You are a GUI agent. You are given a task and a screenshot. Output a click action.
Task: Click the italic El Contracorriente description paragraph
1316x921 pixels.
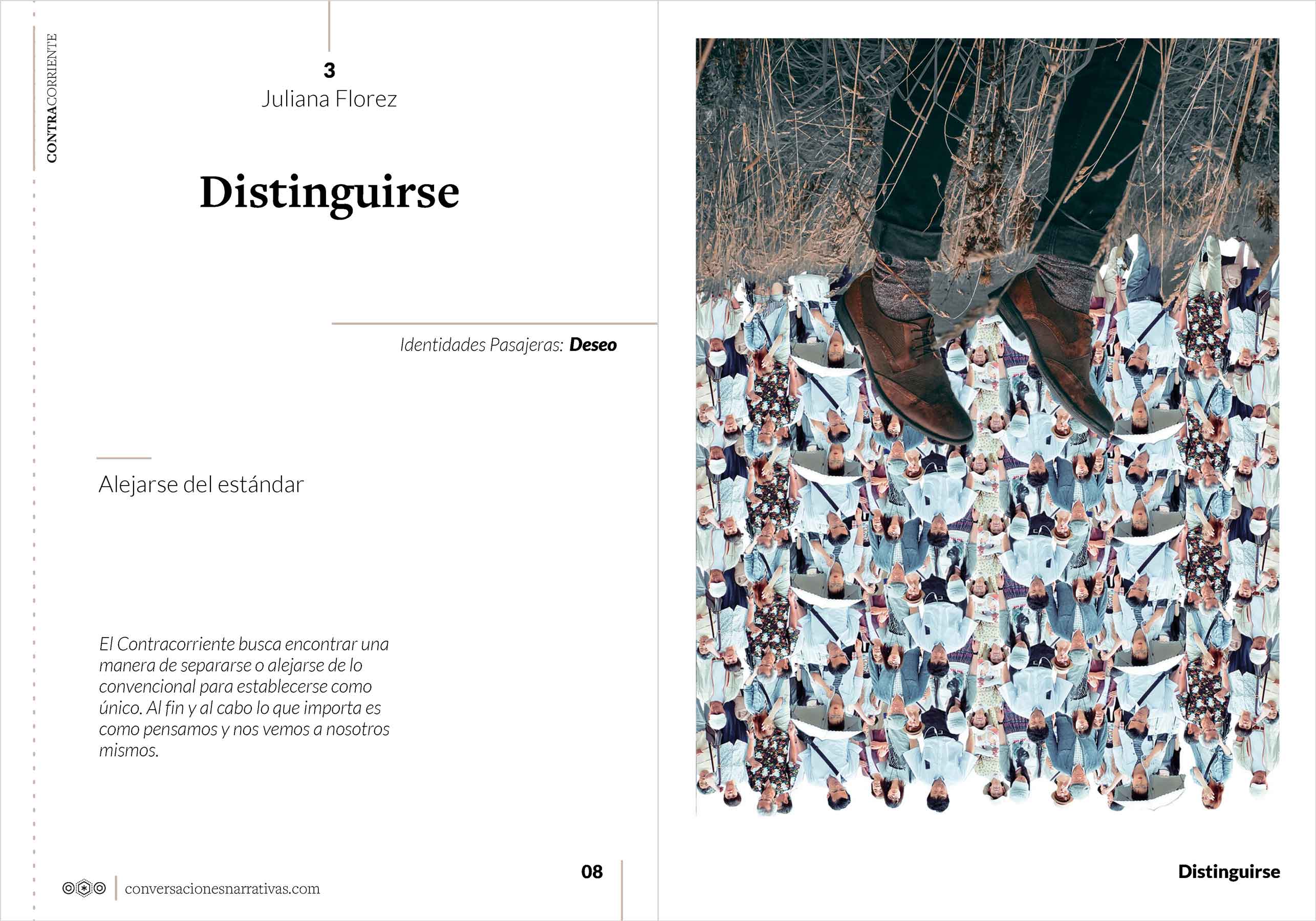click(244, 697)
